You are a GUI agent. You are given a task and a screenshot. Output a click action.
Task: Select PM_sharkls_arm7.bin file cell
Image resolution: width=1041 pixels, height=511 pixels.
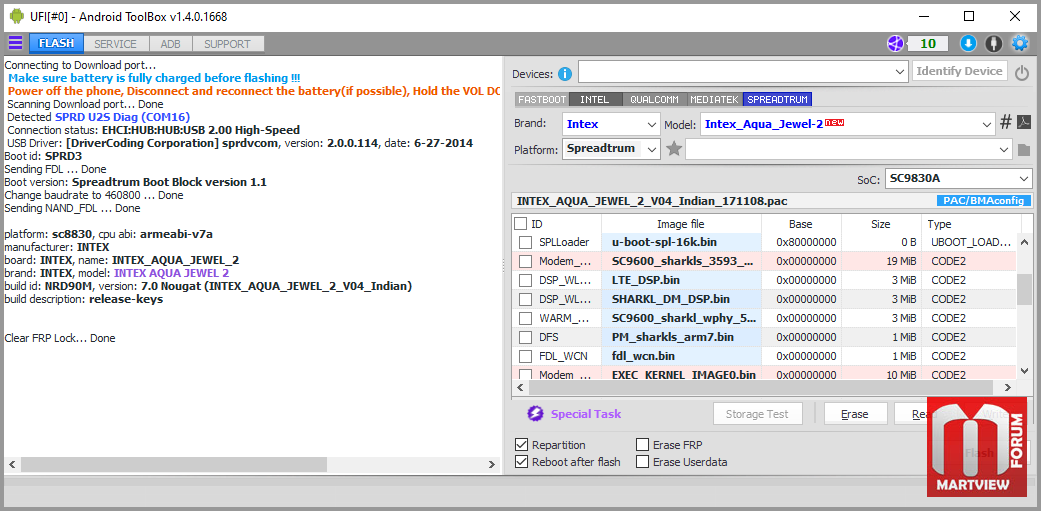681,337
